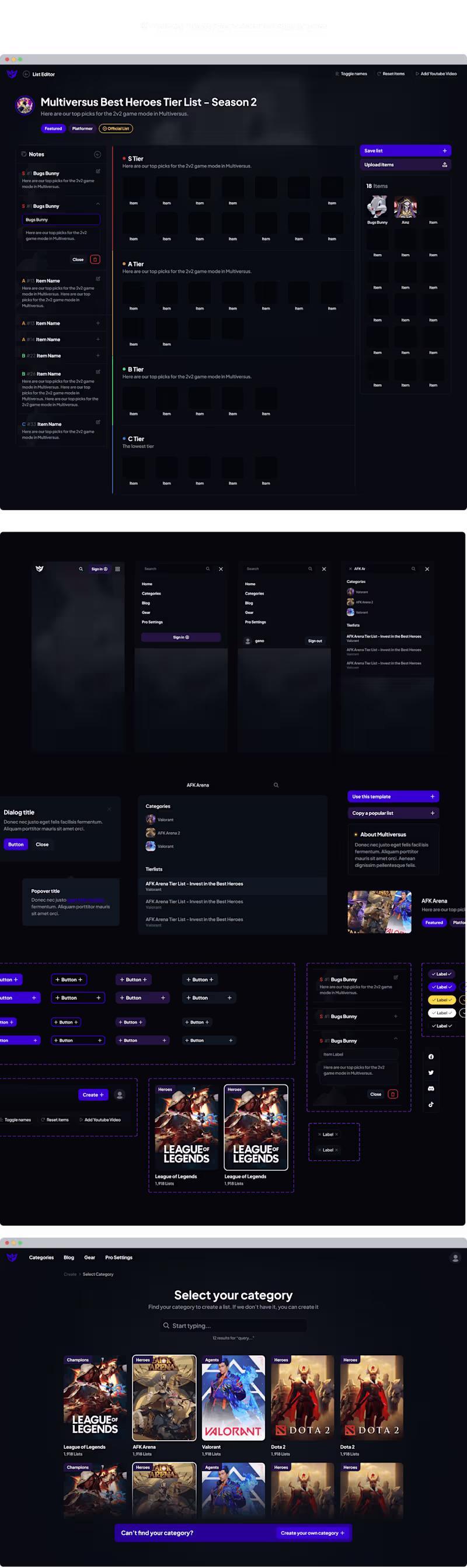Toggle the yellow Label chip

441,1000
